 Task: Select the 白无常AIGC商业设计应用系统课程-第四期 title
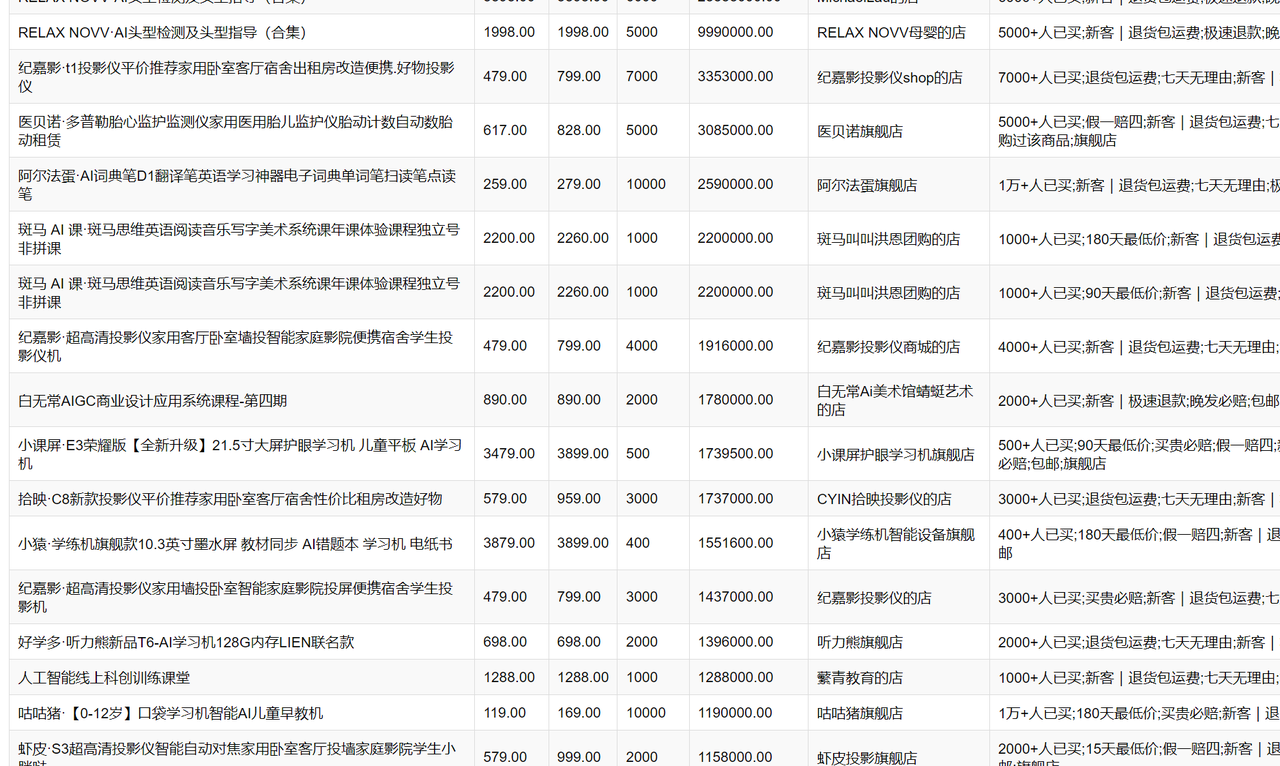tap(152, 400)
